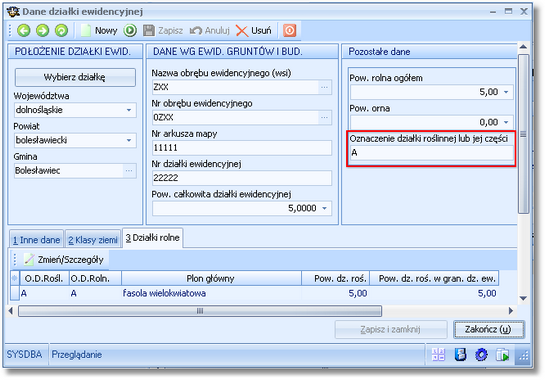Click ellipsis beside Nazwa obrębu ewidencyjnego field
This screenshot has width=545, height=380.
[324, 87]
